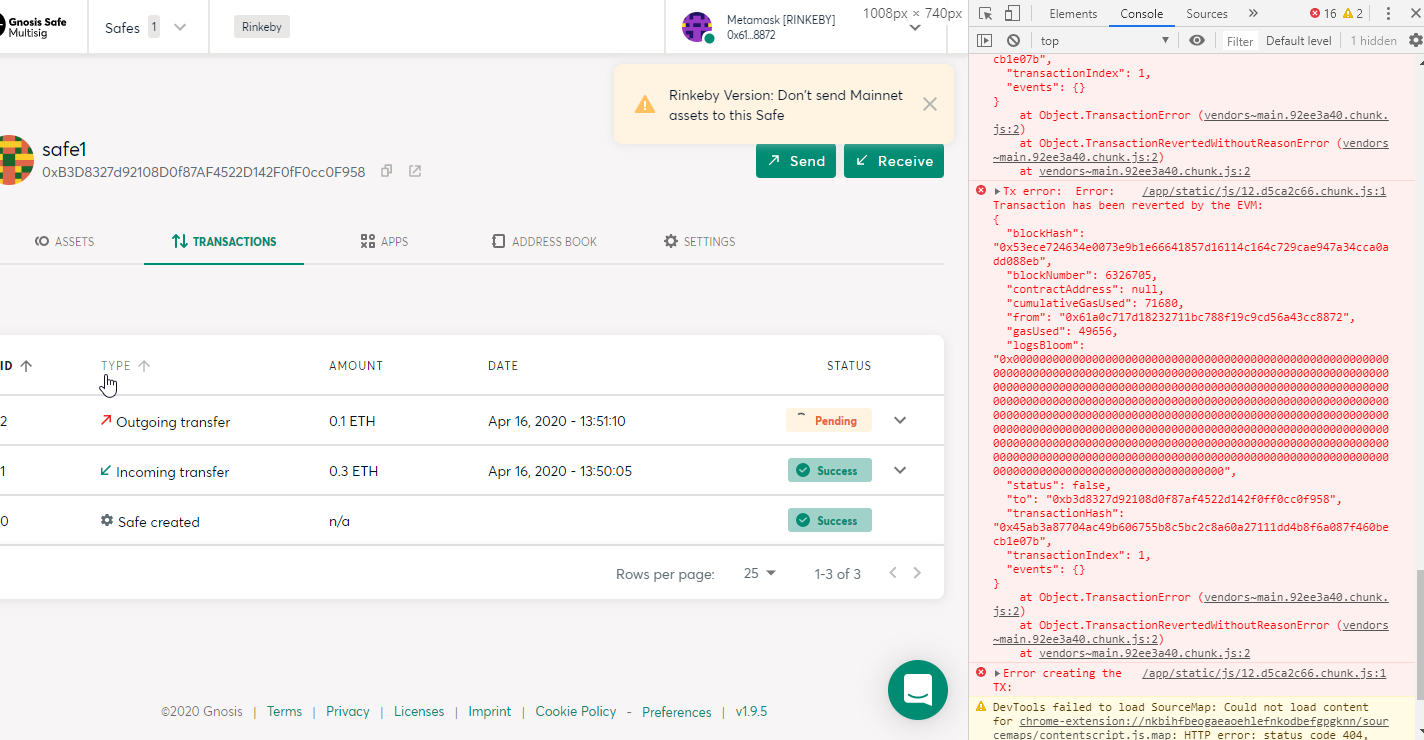The width and height of the screenshot is (1424, 740).
Task: Clear the DevTools console
Action: tap(1013, 41)
